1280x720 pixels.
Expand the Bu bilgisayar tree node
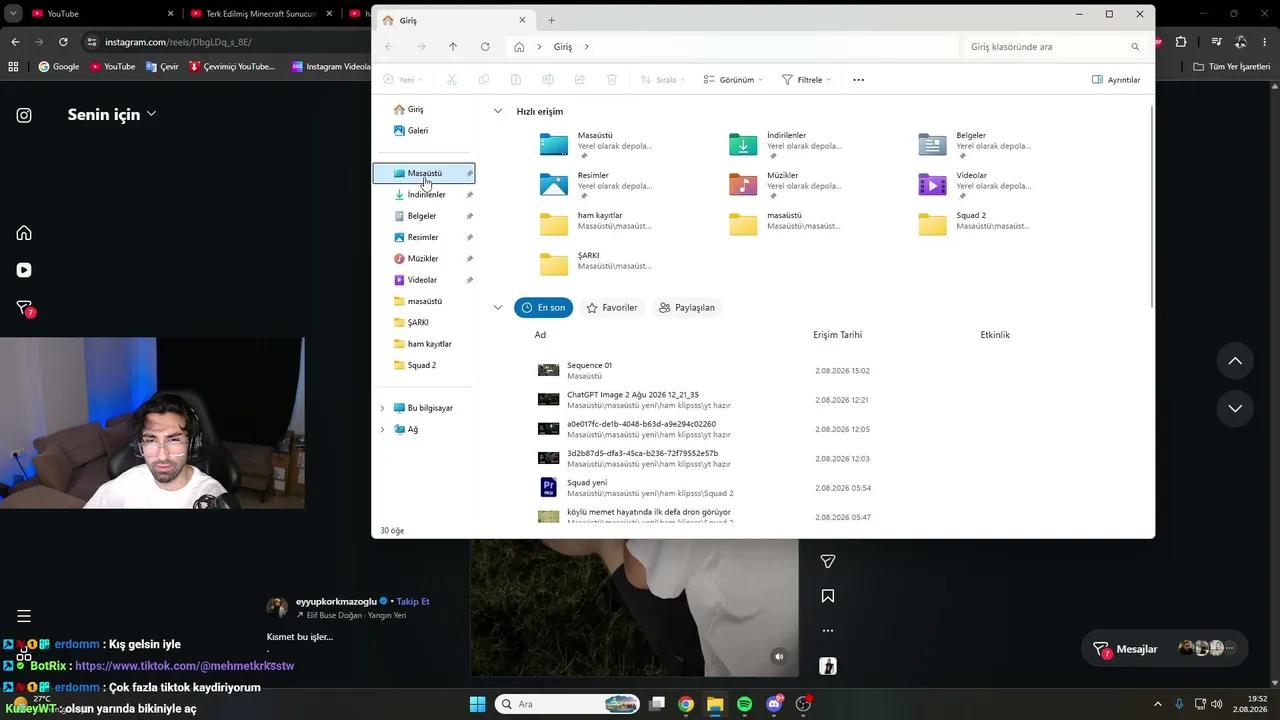click(382, 408)
